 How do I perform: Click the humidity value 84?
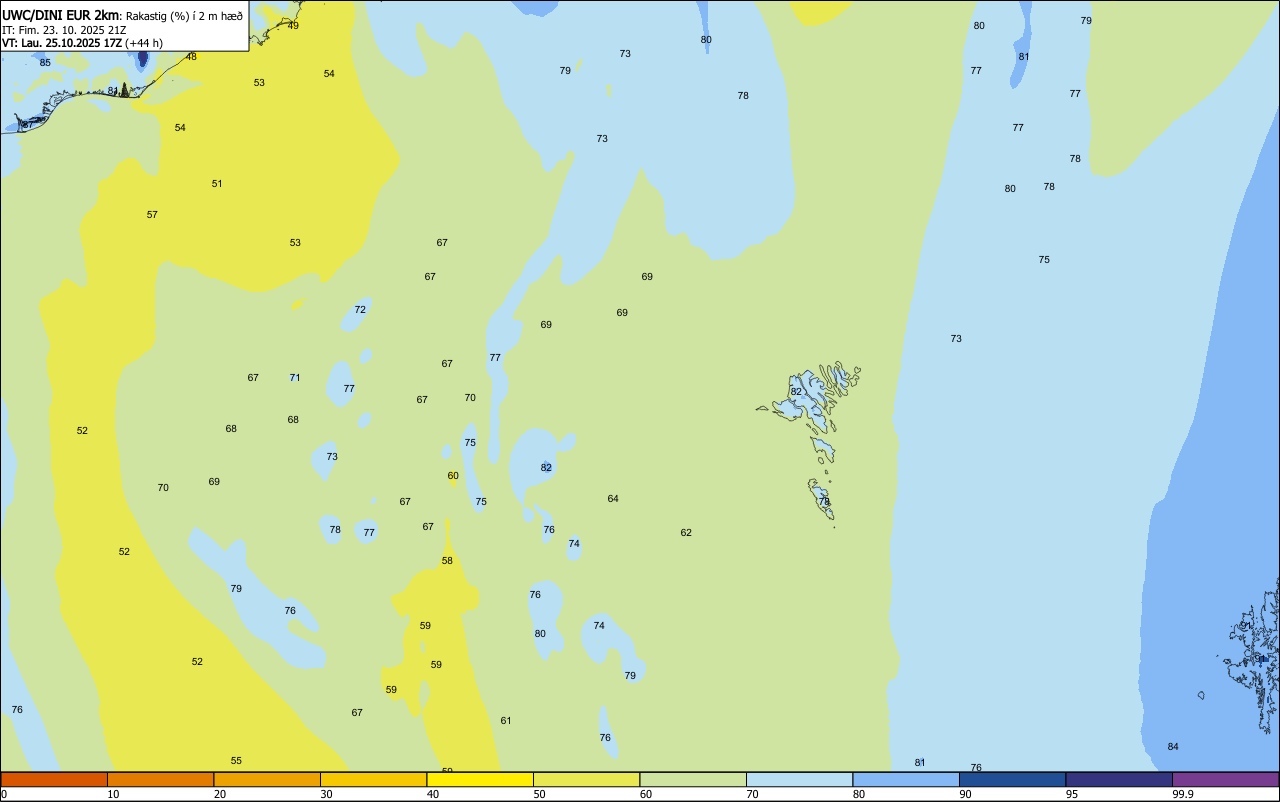[1173, 746]
